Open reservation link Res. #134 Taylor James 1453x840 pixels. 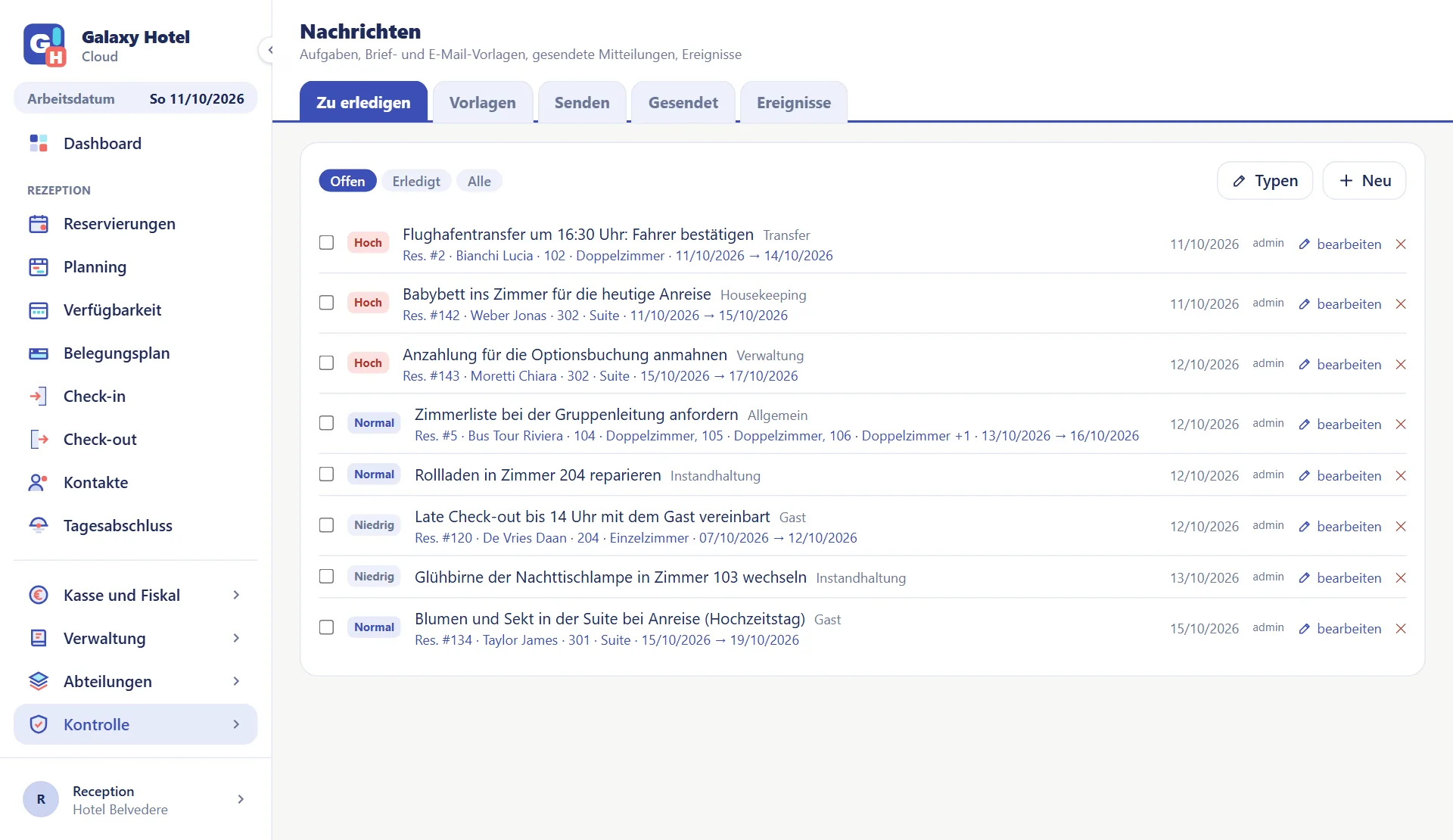pyautogui.click(x=607, y=640)
